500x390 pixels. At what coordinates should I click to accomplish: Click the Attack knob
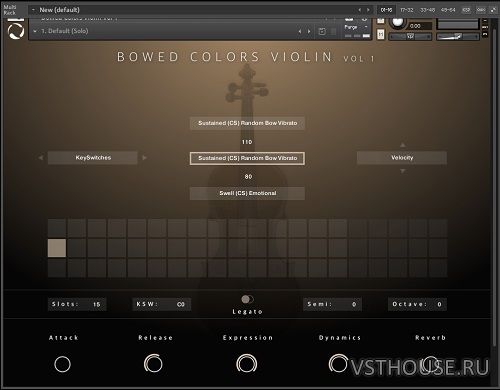tap(62, 364)
